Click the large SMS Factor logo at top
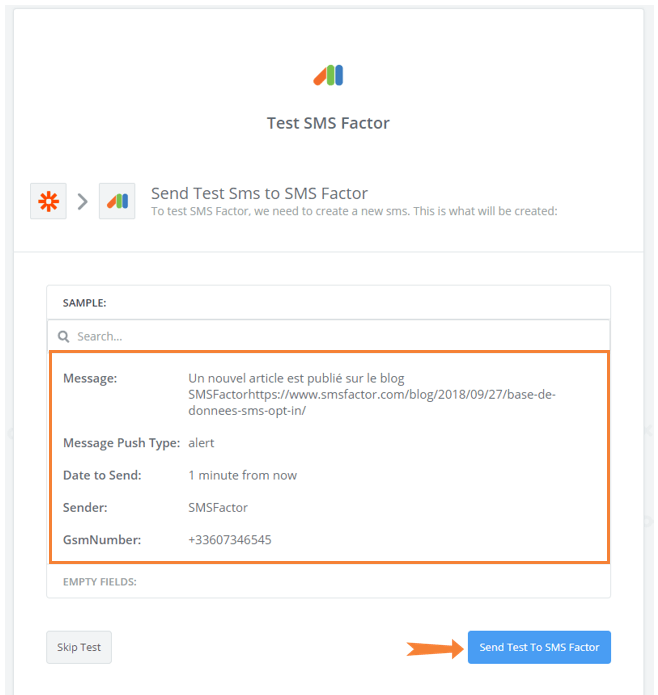The width and height of the screenshot is (658, 695). pos(328,75)
